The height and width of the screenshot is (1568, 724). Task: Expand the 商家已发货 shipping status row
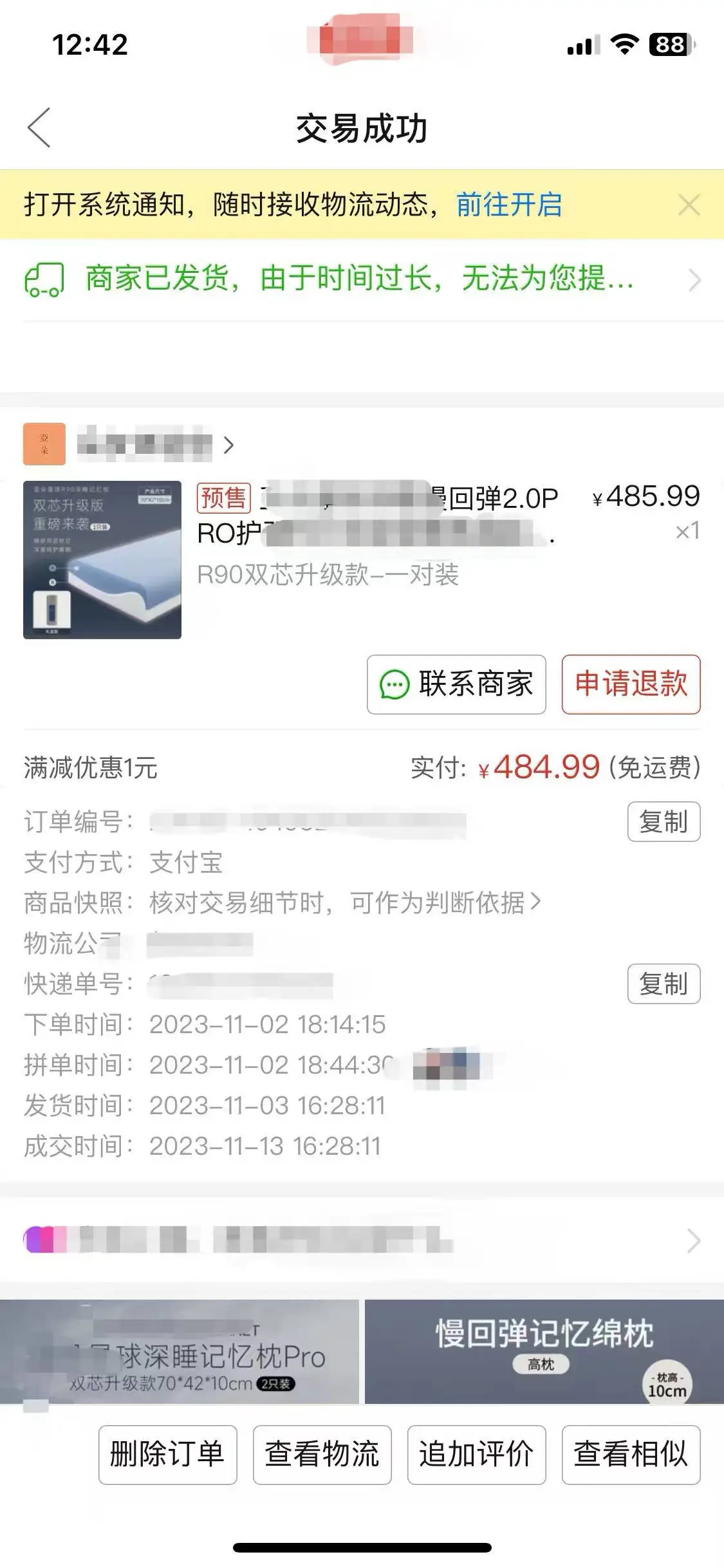pyautogui.click(x=362, y=279)
